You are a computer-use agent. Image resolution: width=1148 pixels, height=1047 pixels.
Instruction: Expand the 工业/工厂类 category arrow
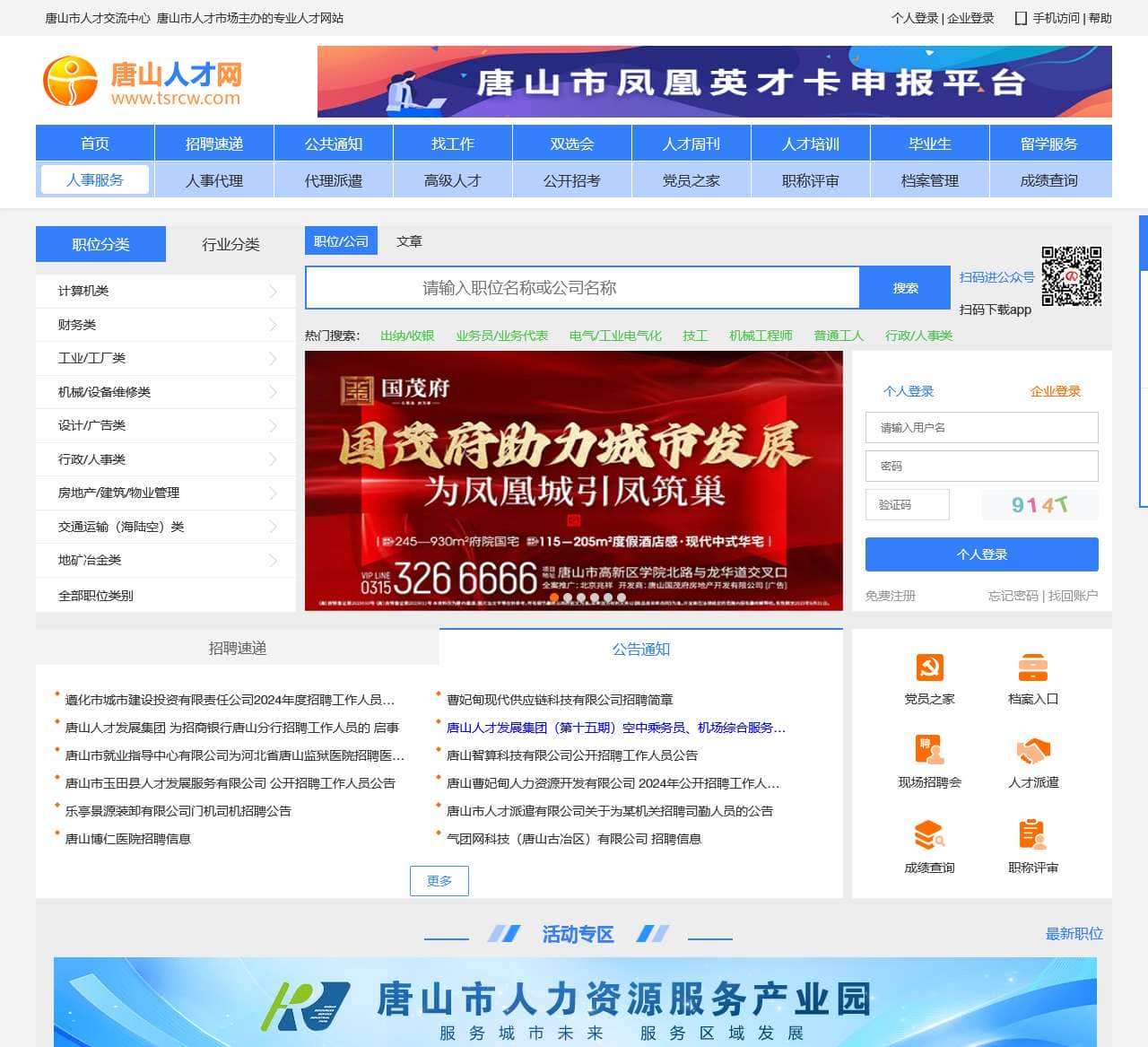click(274, 358)
